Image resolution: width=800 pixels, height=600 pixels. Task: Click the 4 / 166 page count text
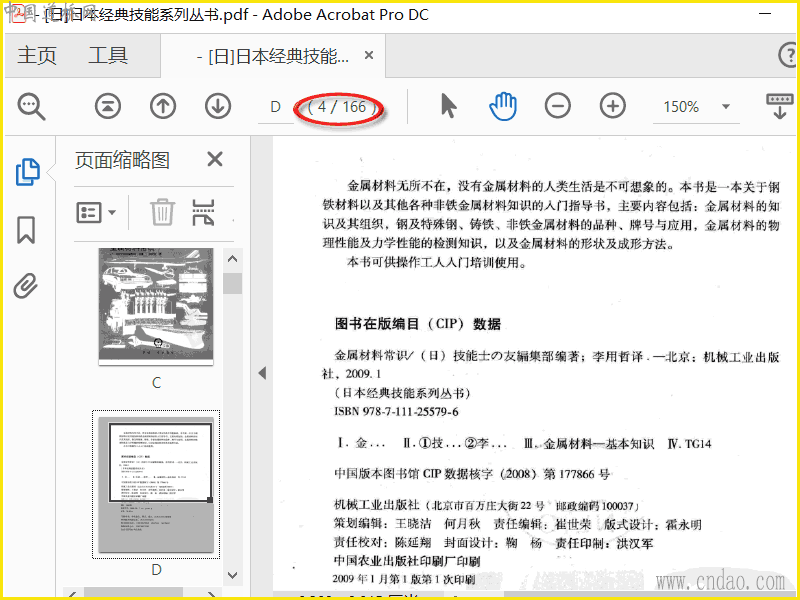click(x=343, y=107)
